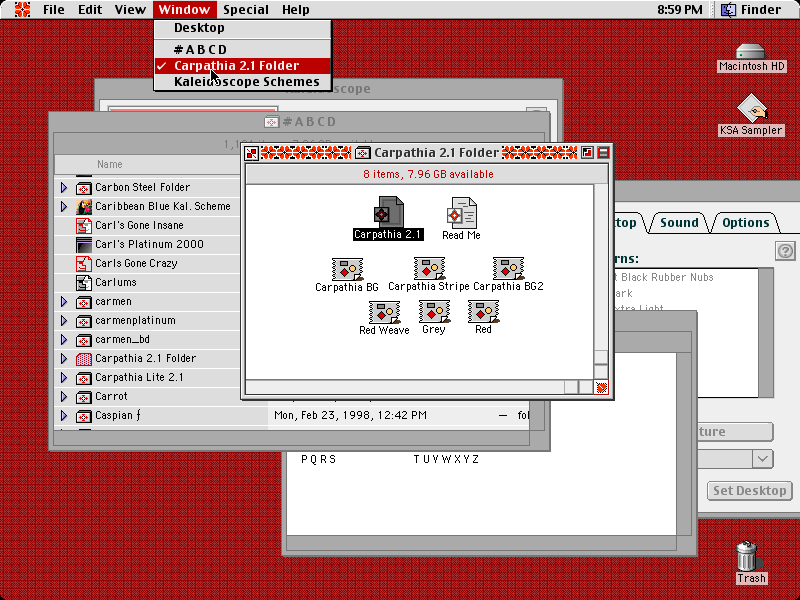
Task: Open the File menu
Action: click(54, 9)
